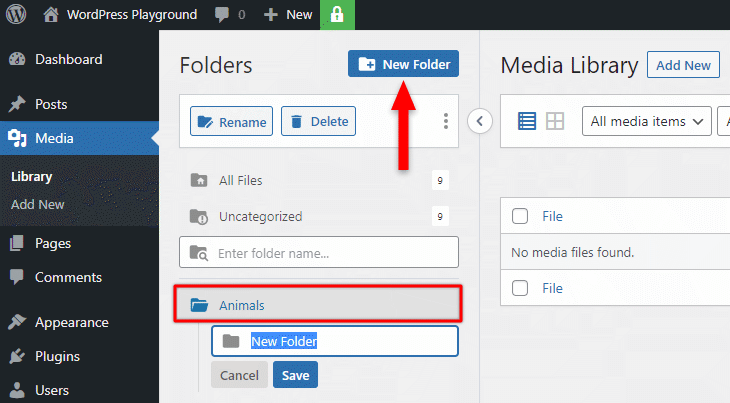Click the All Files count badge 9
Viewport: 730px width, 403px height.
tap(440, 180)
